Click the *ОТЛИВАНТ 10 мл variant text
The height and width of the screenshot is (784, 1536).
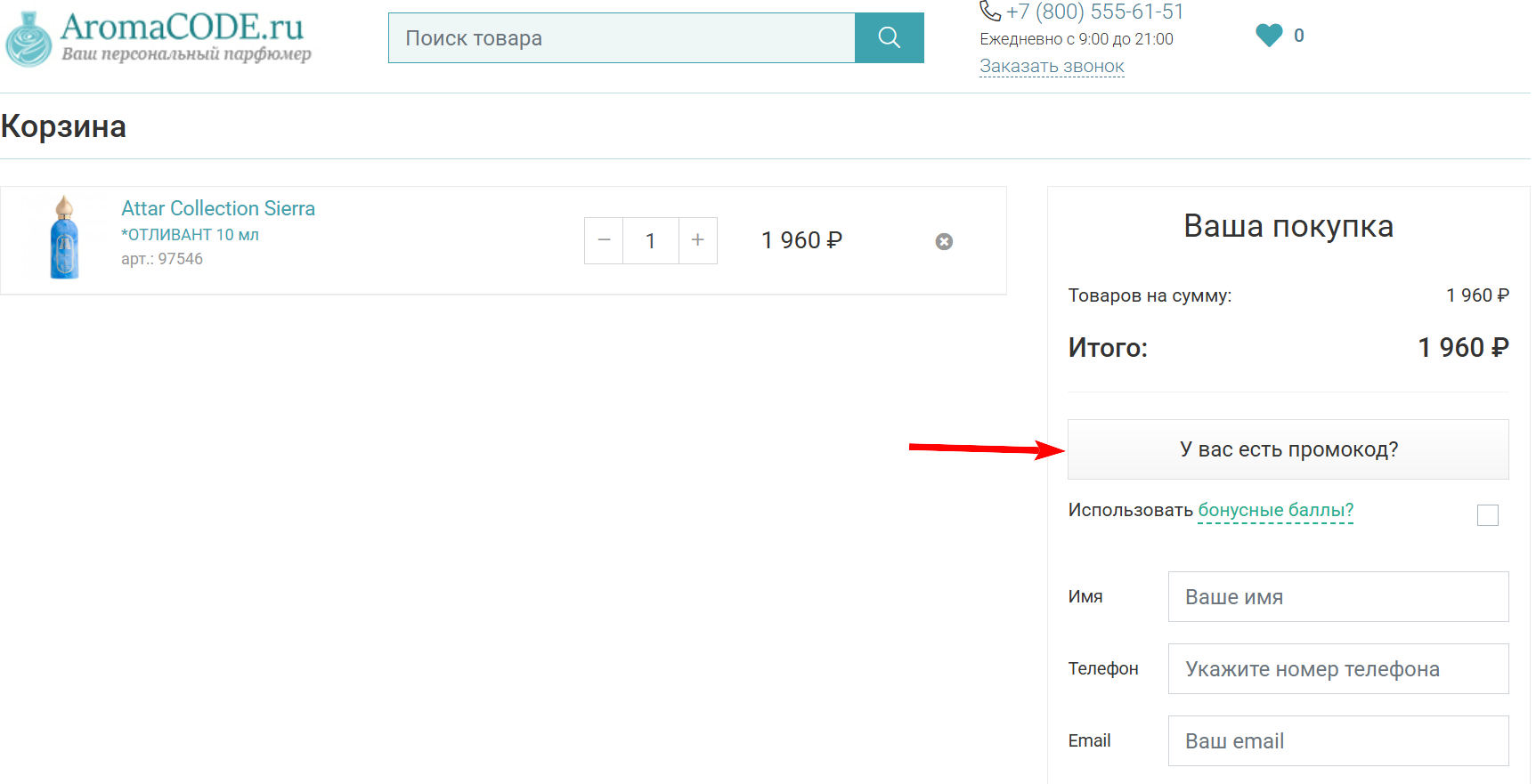tap(190, 235)
